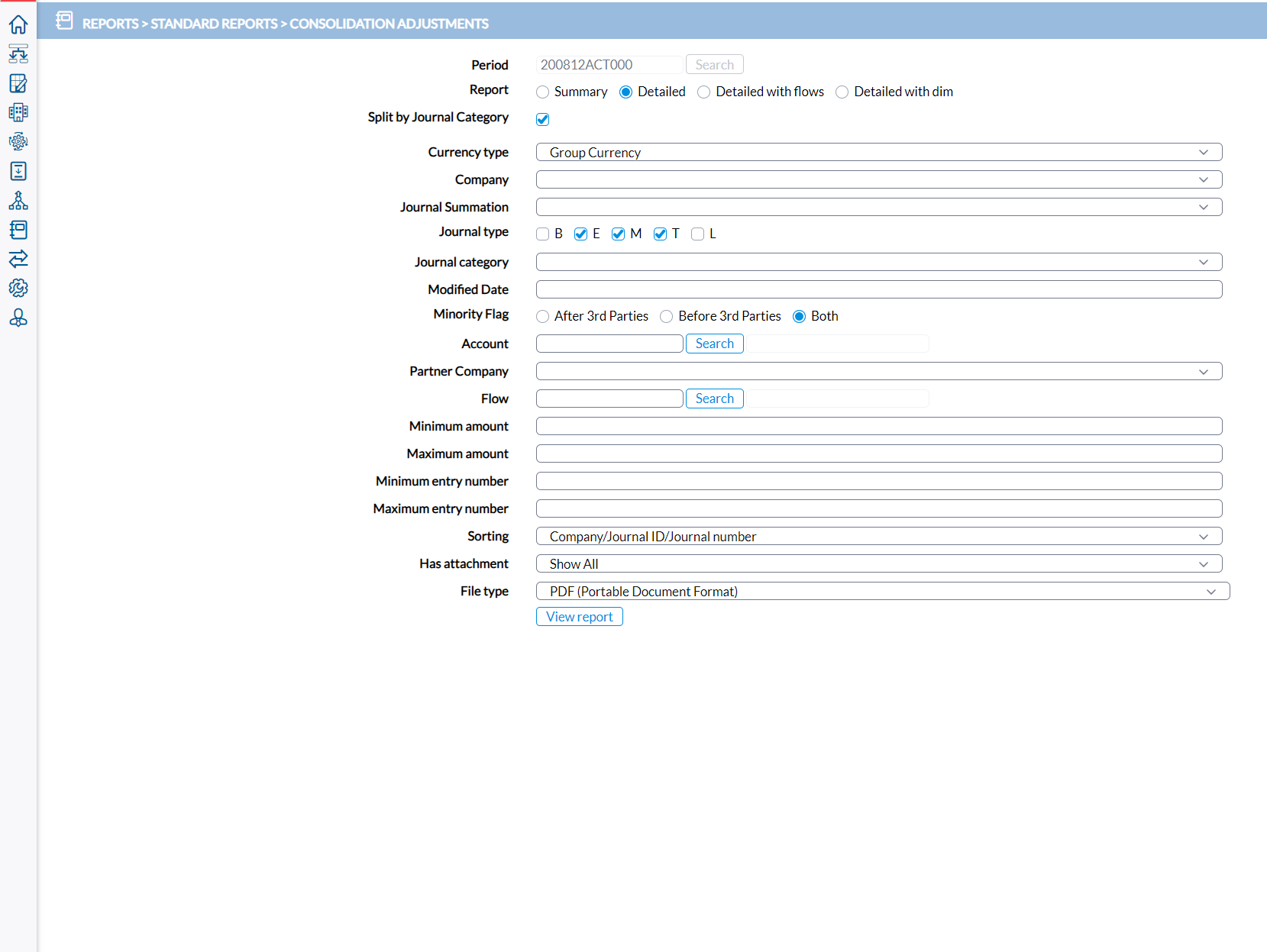
Task: Expand the Journal Summation dropdown
Action: tap(879, 207)
